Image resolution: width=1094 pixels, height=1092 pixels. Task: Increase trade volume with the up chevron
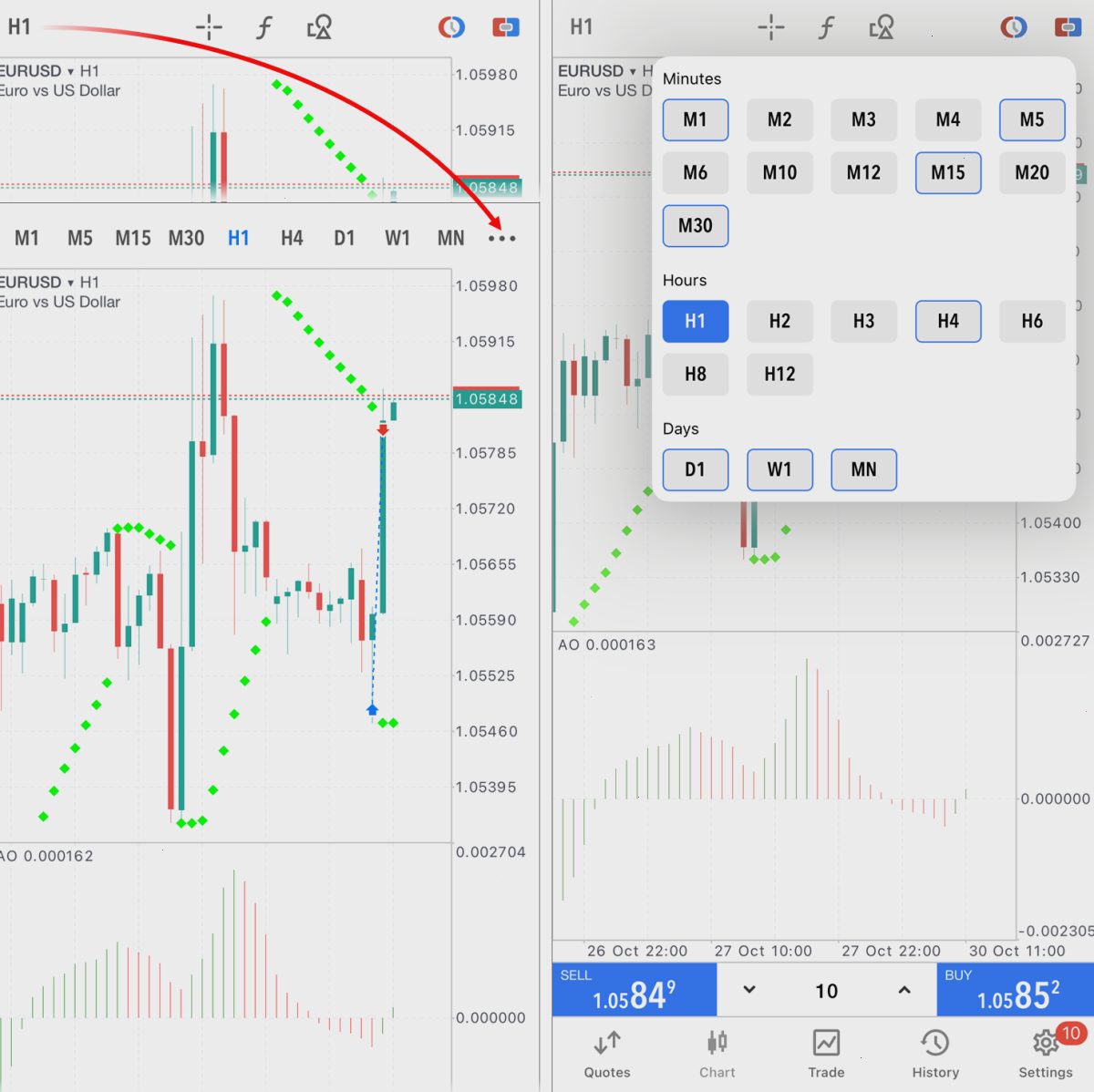click(x=904, y=990)
